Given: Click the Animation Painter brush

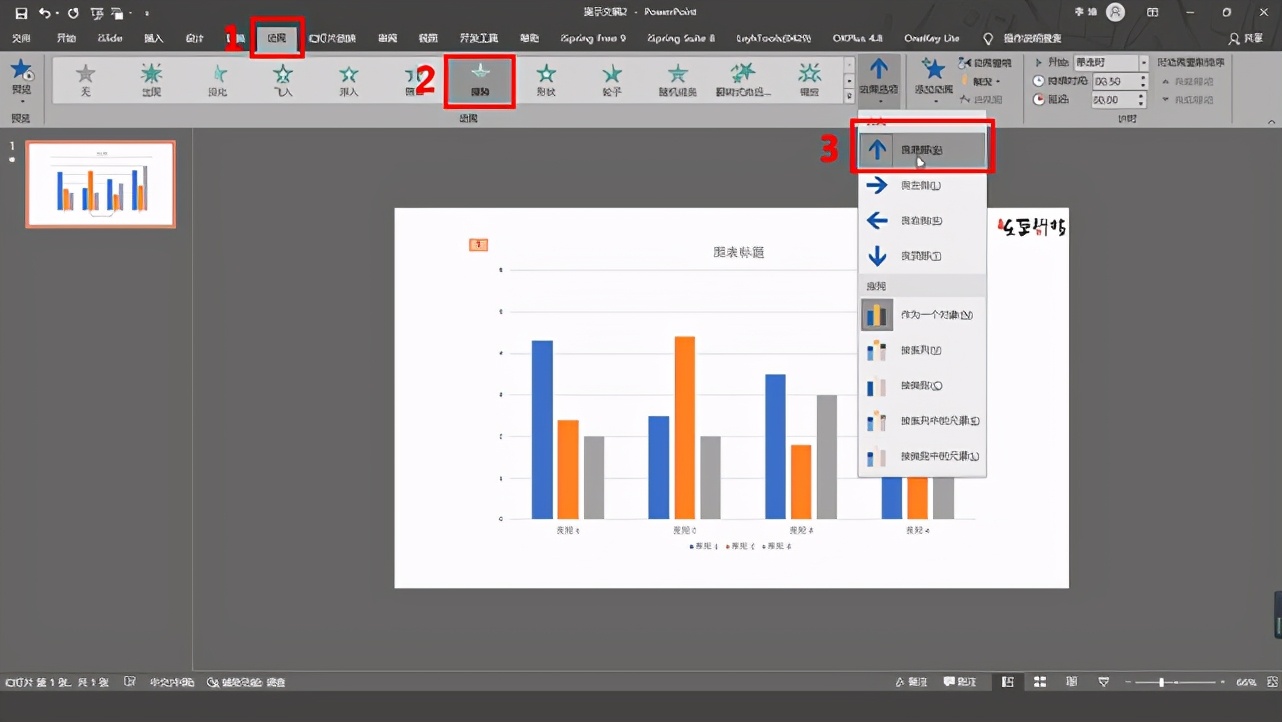Looking at the screenshot, I should point(980,99).
